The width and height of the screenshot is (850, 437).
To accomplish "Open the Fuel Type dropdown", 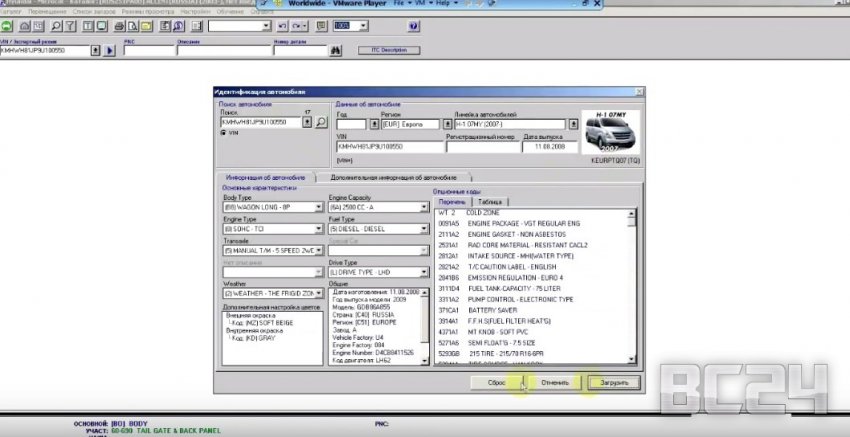I will click(x=425, y=229).
